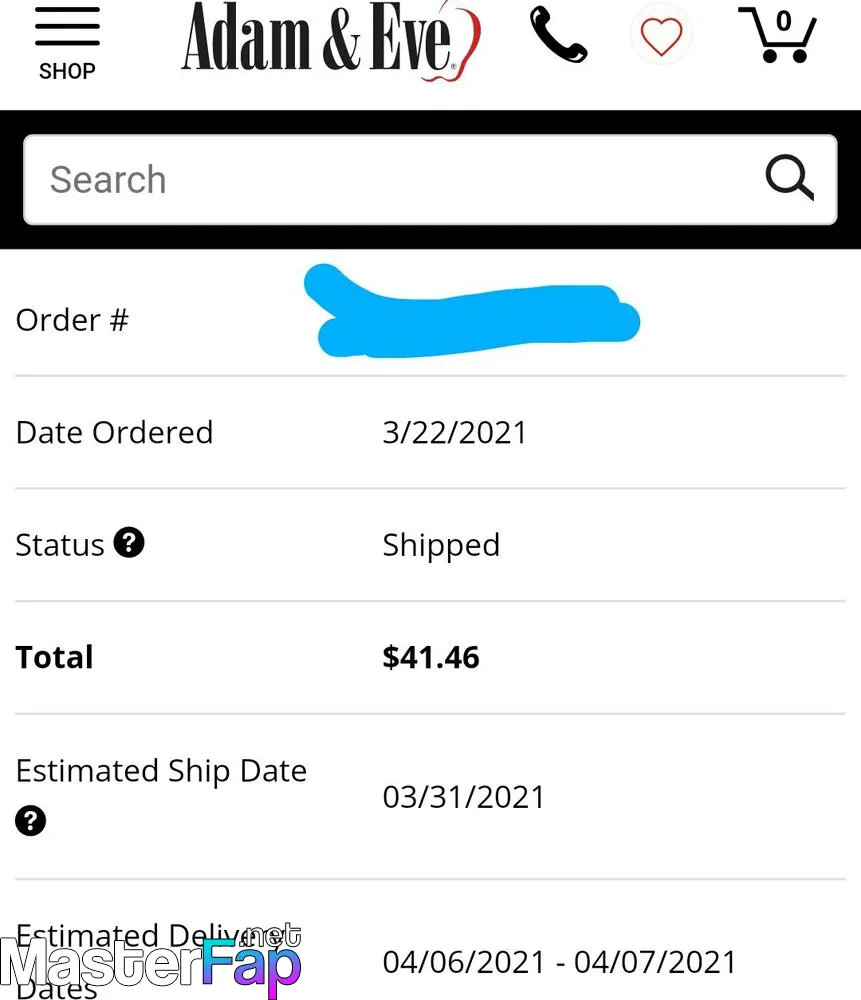View the shopping cart icon
861x1000 pixels.
pos(777,35)
